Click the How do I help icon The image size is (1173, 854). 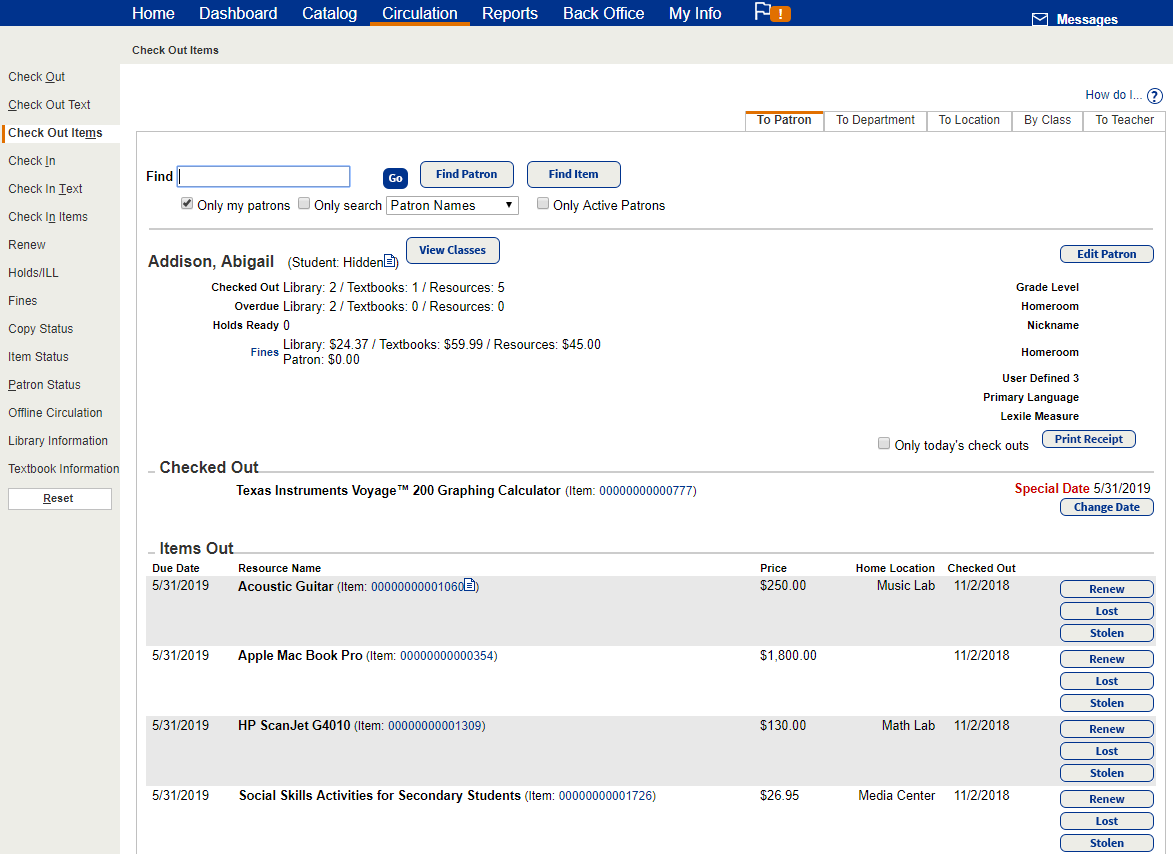click(1155, 96)
